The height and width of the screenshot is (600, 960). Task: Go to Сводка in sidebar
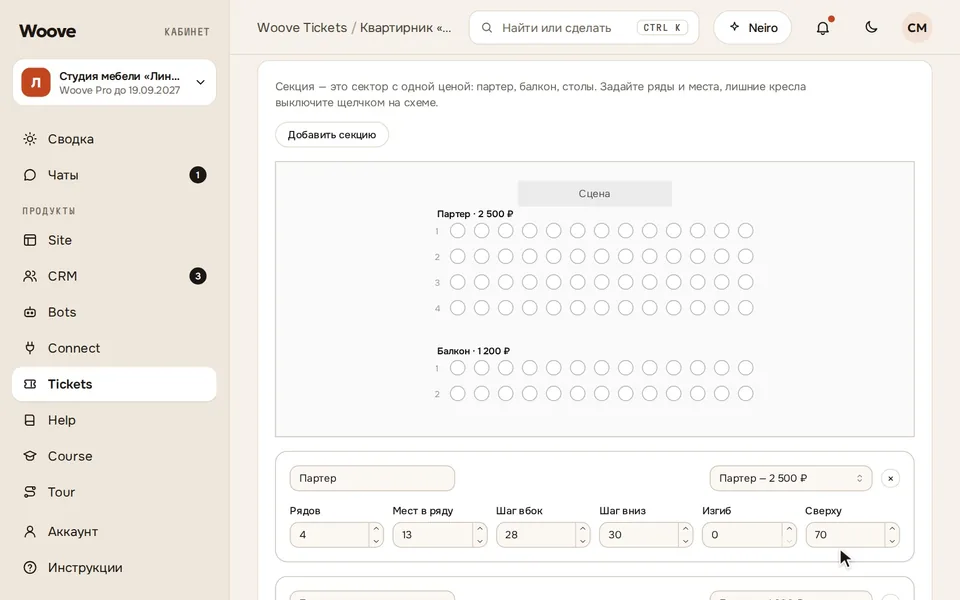pyautogui.click(x=114, y=139)
